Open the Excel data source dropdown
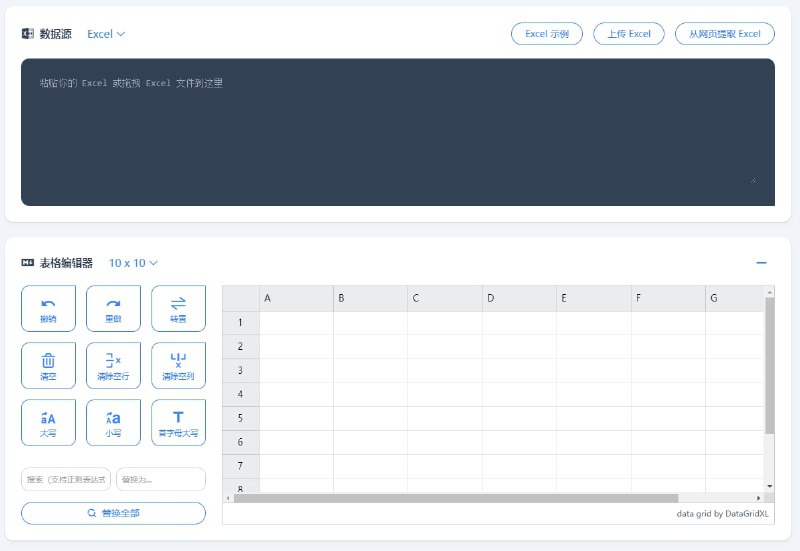 coord(106,34)
